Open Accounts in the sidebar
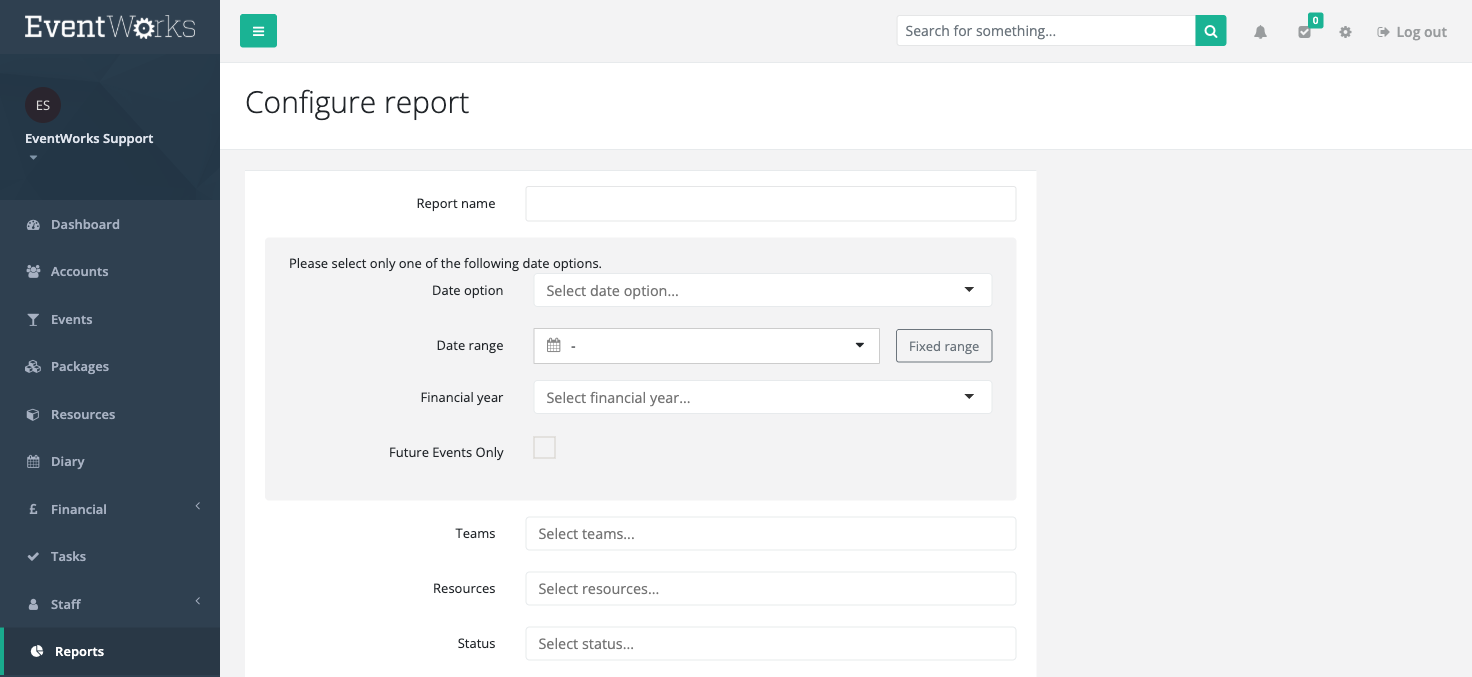 point(110,271)
